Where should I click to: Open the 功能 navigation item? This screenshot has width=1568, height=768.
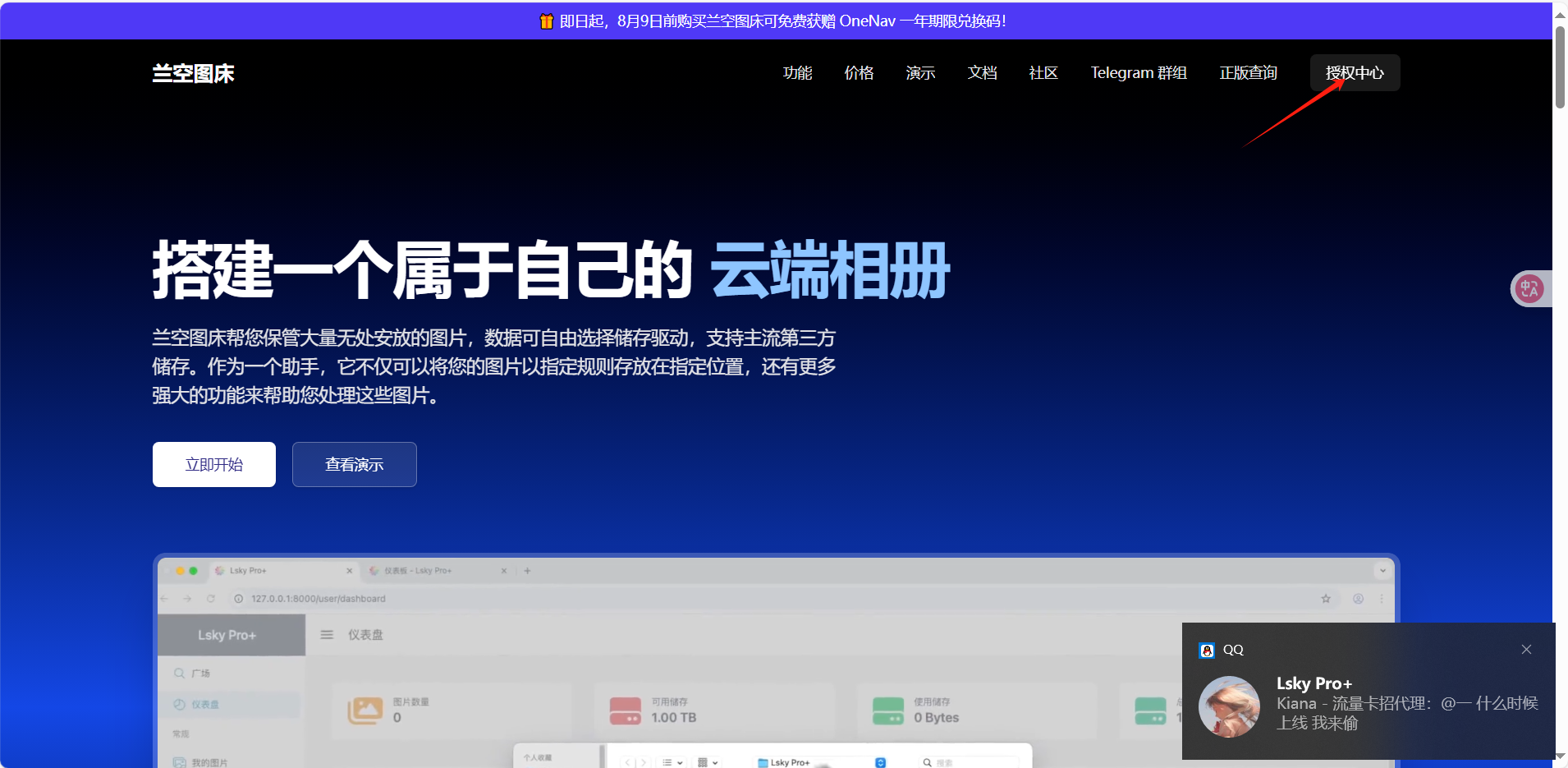click(x=797, y=73)
